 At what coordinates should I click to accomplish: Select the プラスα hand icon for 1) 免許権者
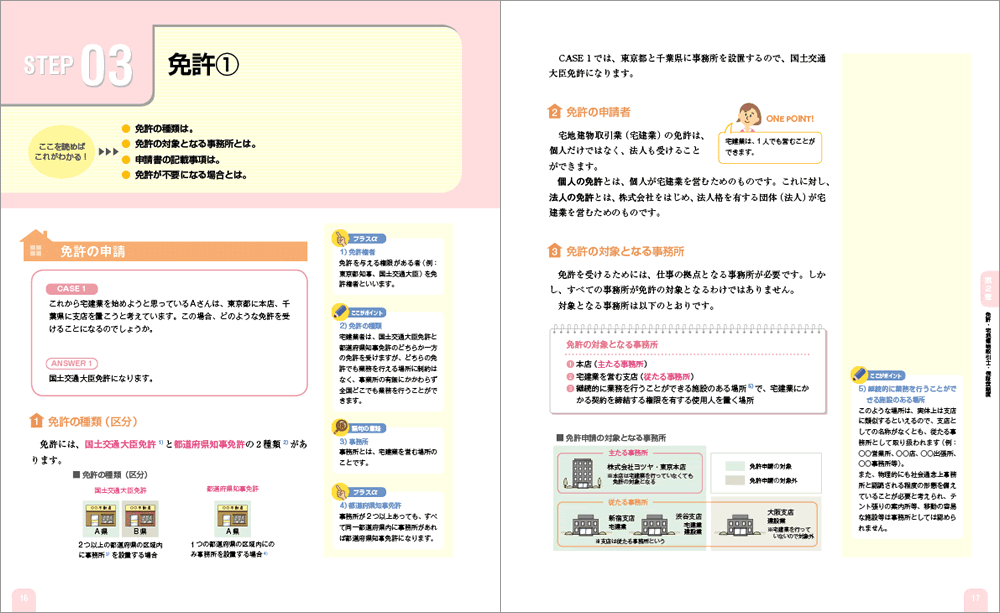pos(340,238)
